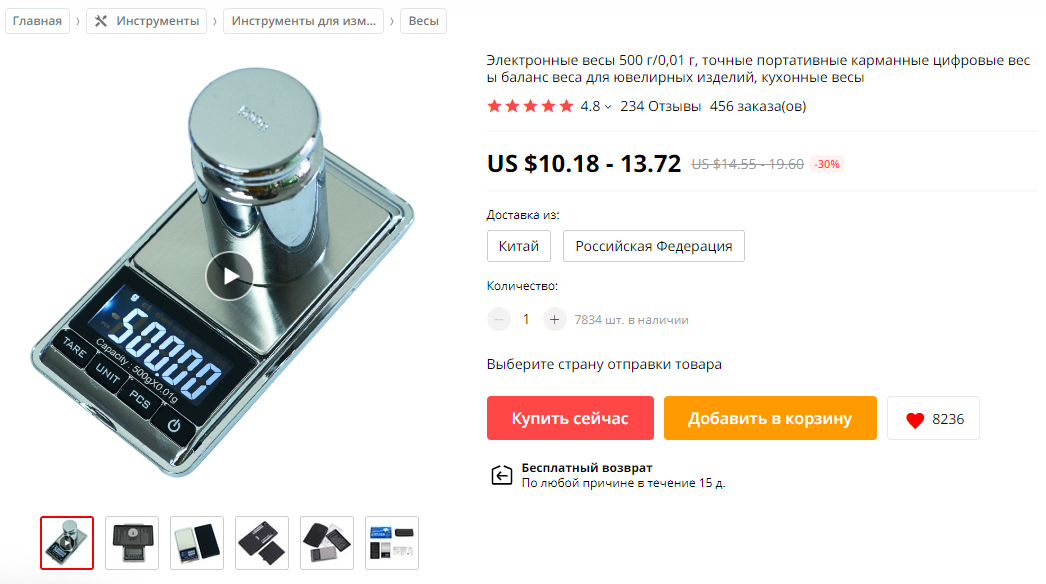
Task: Open the Весы breadcrumb category
Action: (x=424, y=21)
